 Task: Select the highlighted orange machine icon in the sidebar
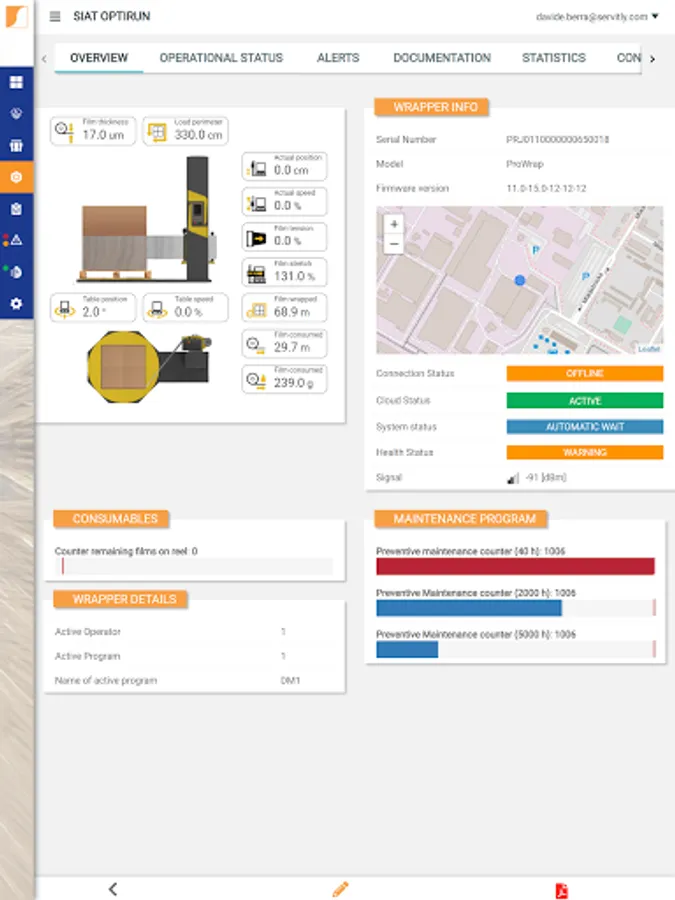click(x=16, y=177)
